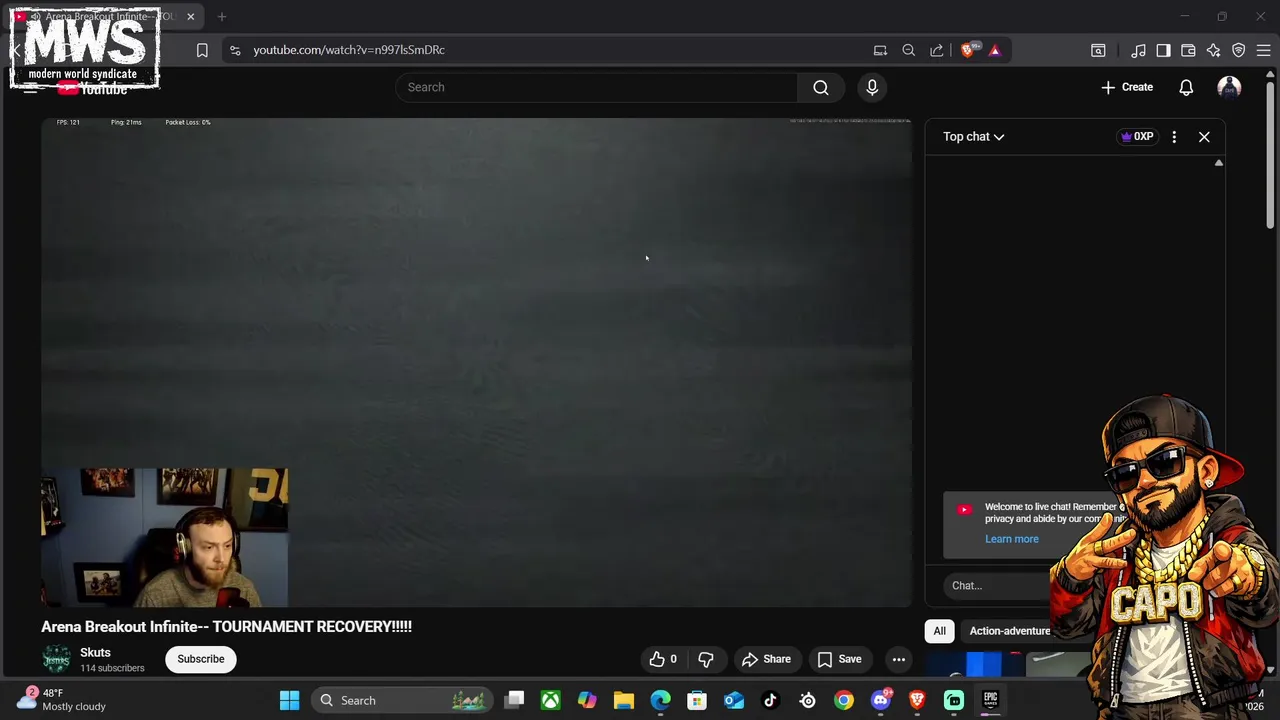Open the weather widget showing 48°F

(62, 700)
